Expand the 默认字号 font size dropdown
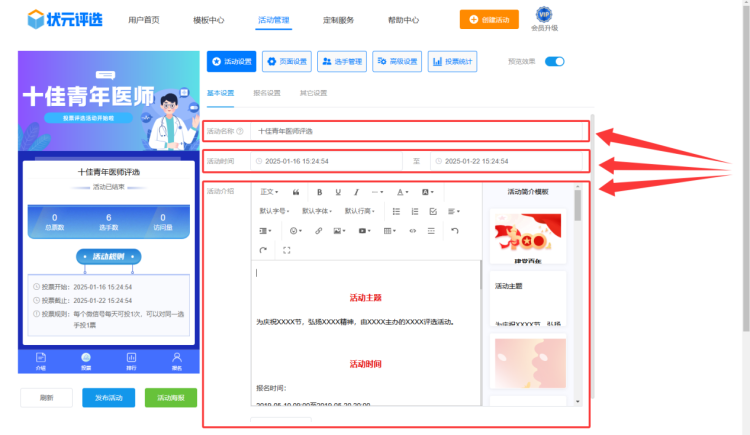 276,211
